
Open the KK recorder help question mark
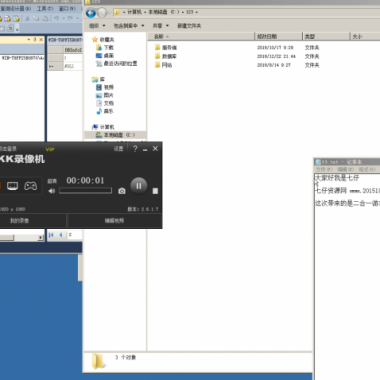pos(135,149)
